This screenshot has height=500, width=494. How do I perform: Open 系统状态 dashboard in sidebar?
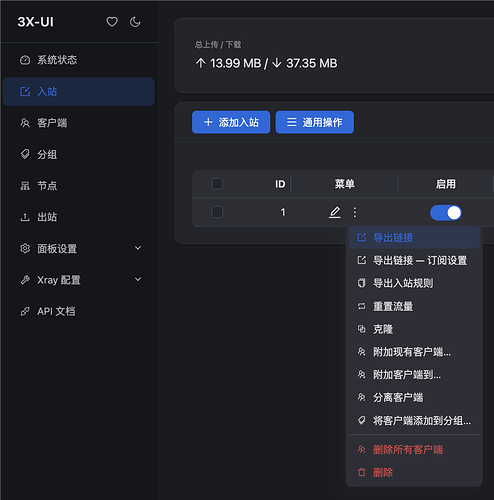tap(79, 60)
